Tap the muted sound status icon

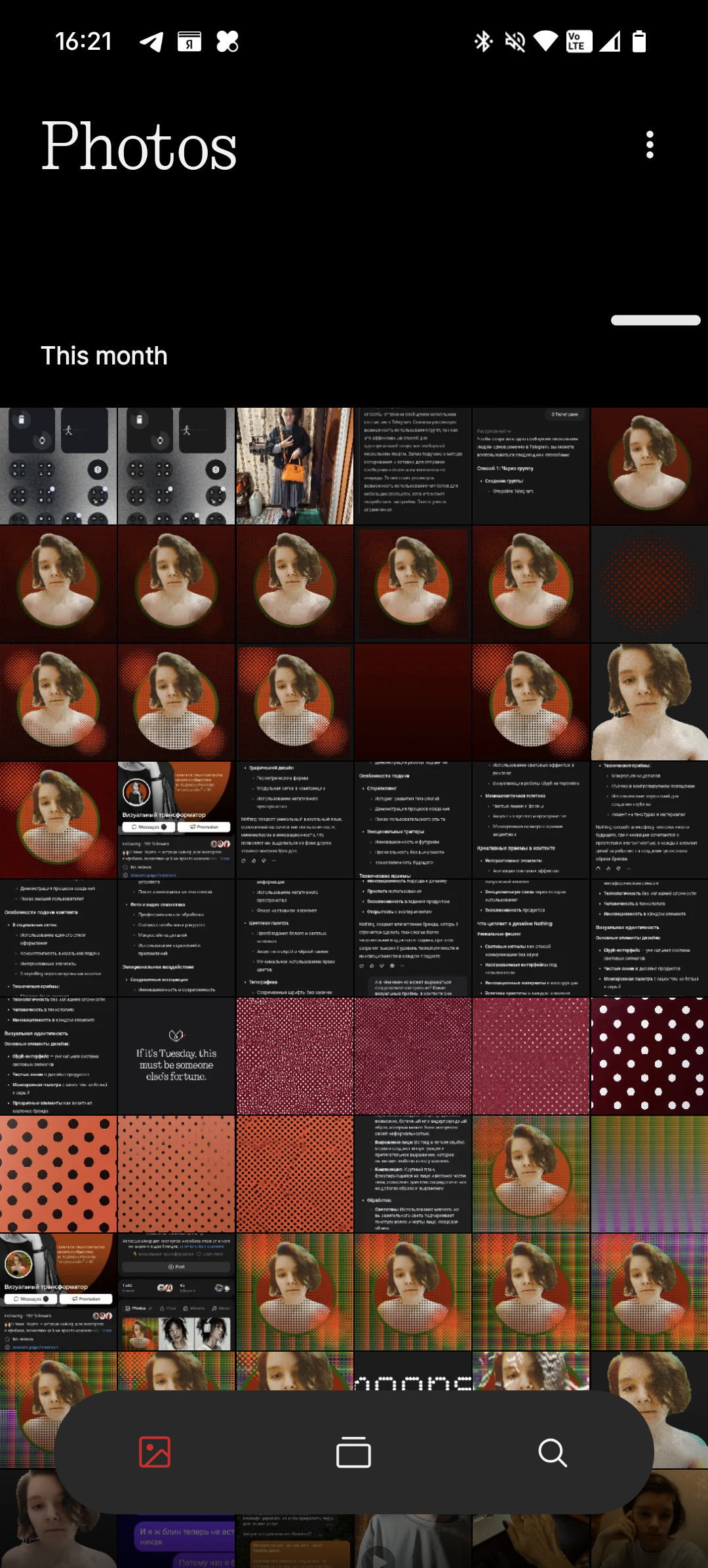click(515, 42)
